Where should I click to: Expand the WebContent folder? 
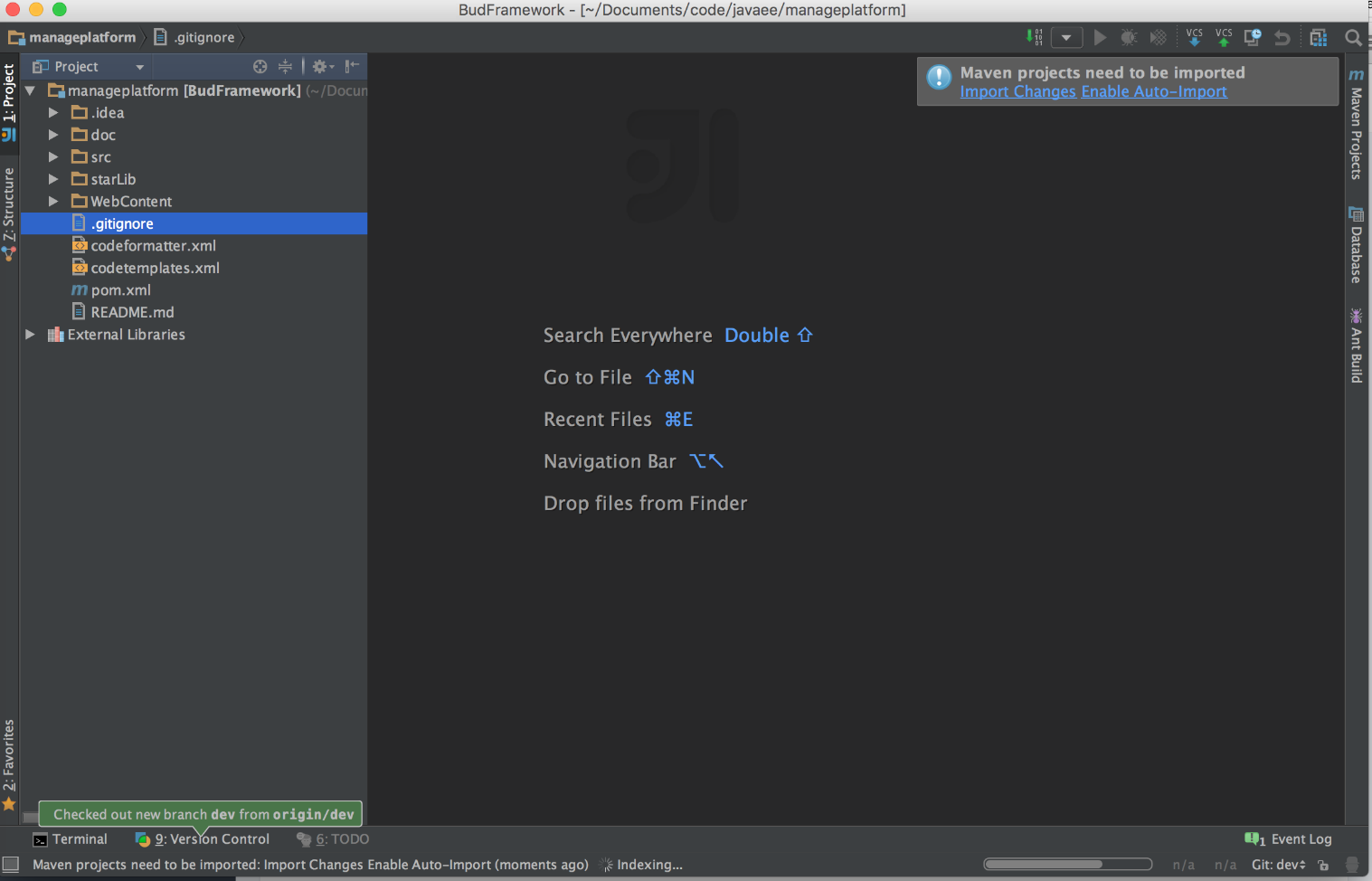coord(52,201)
